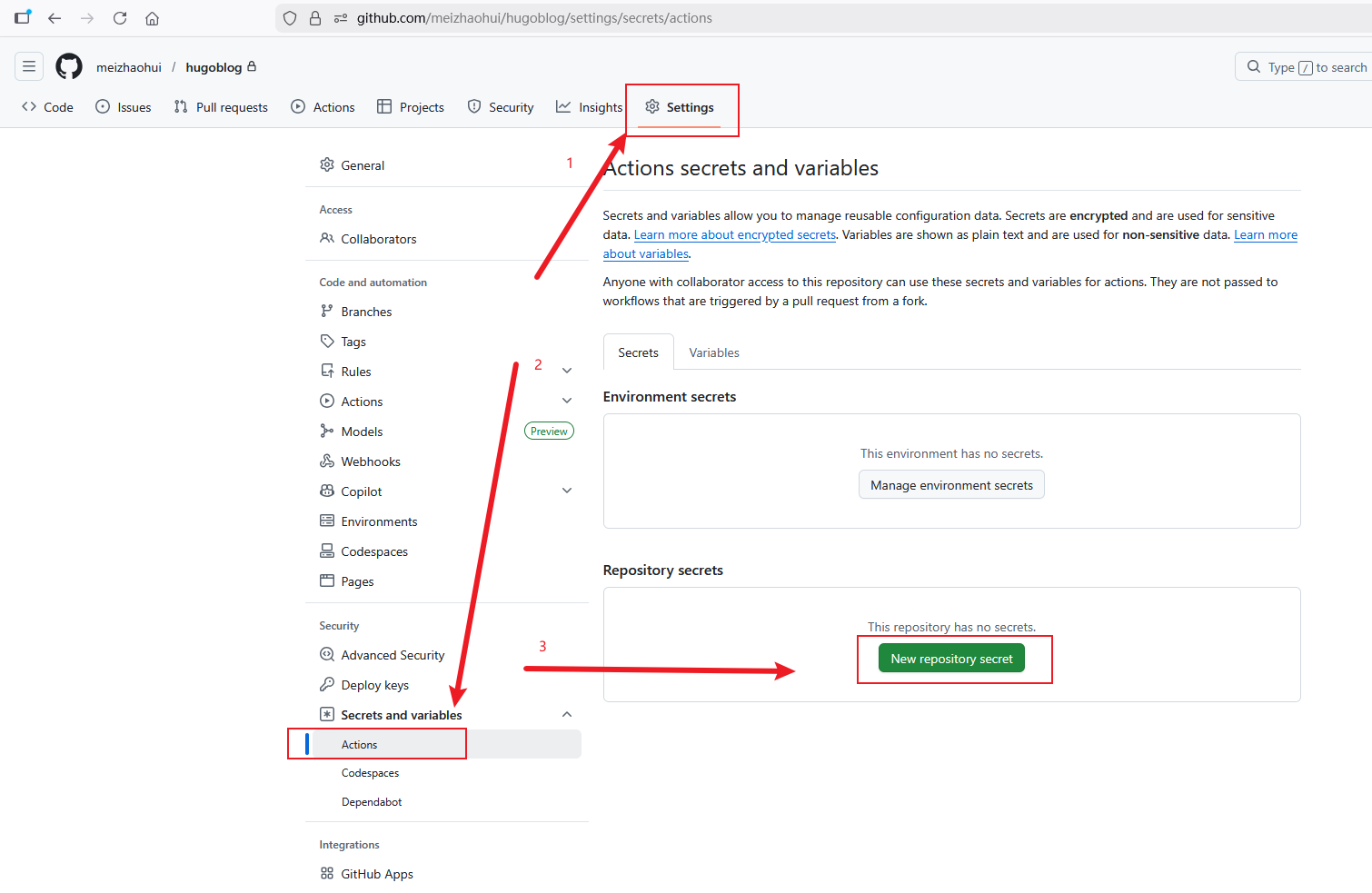Image resolution: width=1372 pixels, height=893 pixels.
Task: Open Learn more about encrypted secrets link
Action: [734, 235]
